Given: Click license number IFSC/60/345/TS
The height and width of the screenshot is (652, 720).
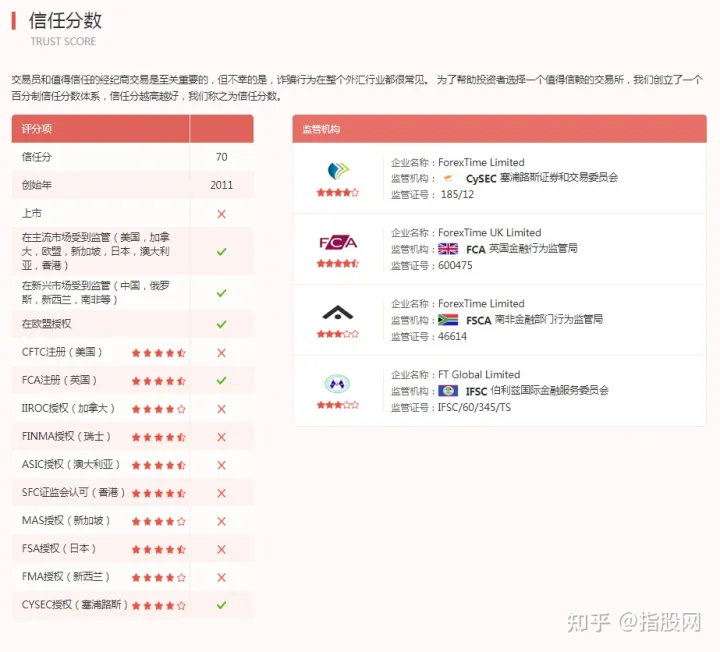Looking at the screenshot, I should coord(474,407).
